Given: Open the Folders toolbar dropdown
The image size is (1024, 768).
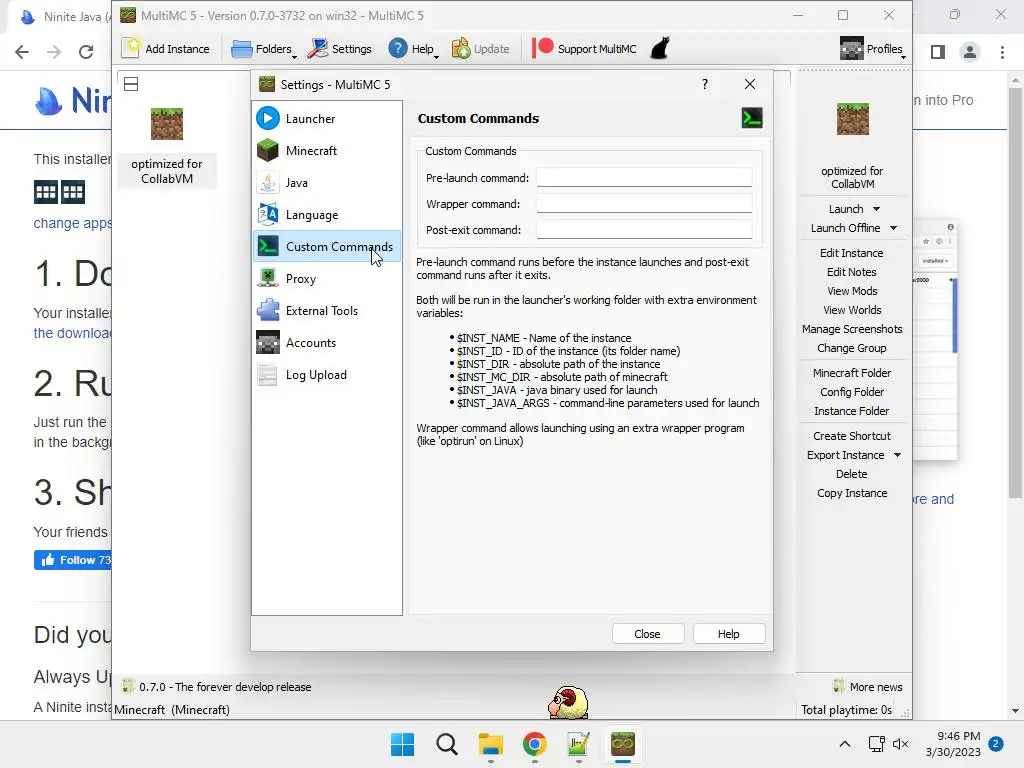Looking at the screenshot, I should (264, 49).
